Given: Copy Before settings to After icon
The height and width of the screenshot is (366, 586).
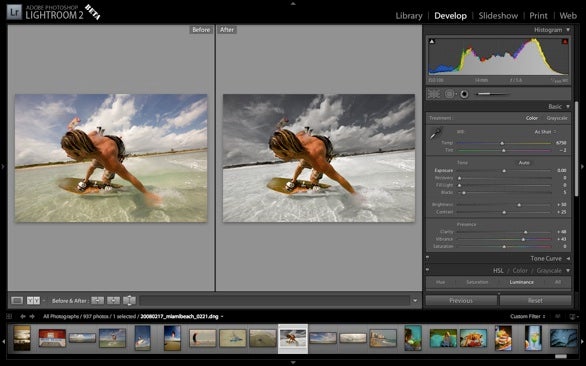Looking at the screenshot, I should pos(97,301).
